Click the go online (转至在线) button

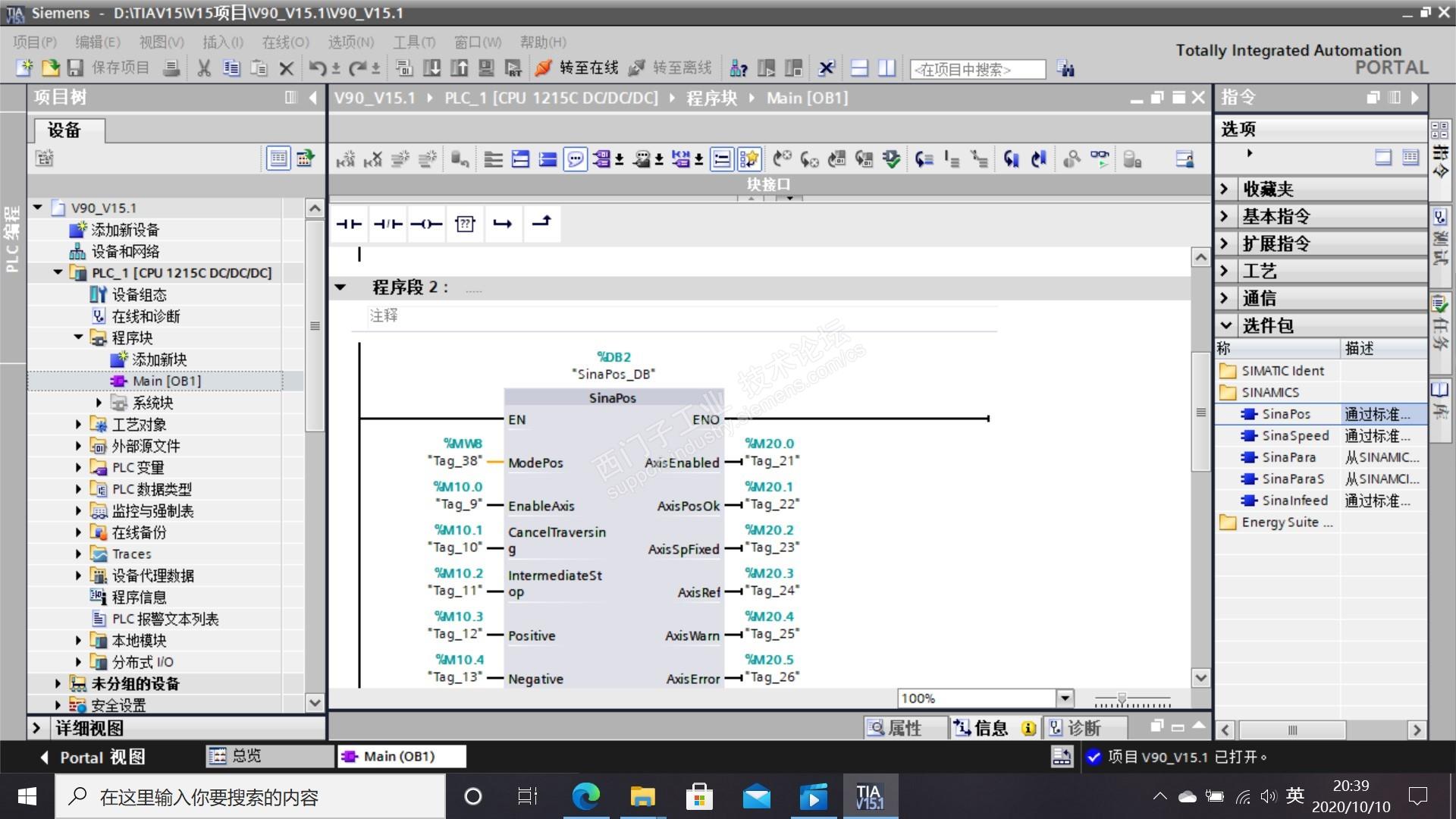578,68
